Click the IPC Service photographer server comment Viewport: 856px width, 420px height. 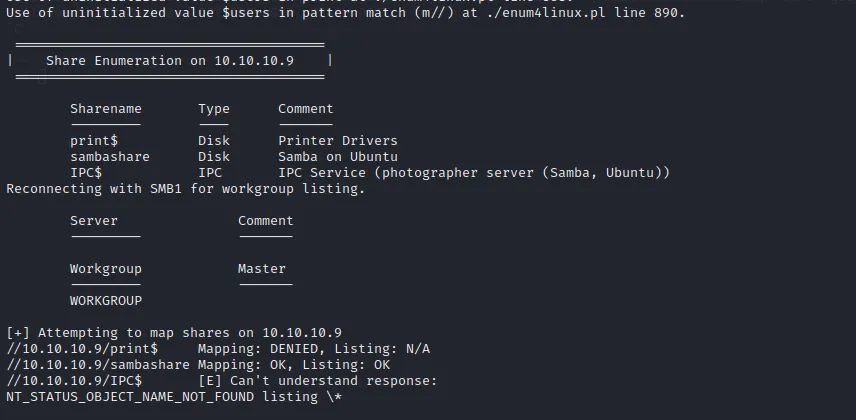tap(473, 173)
